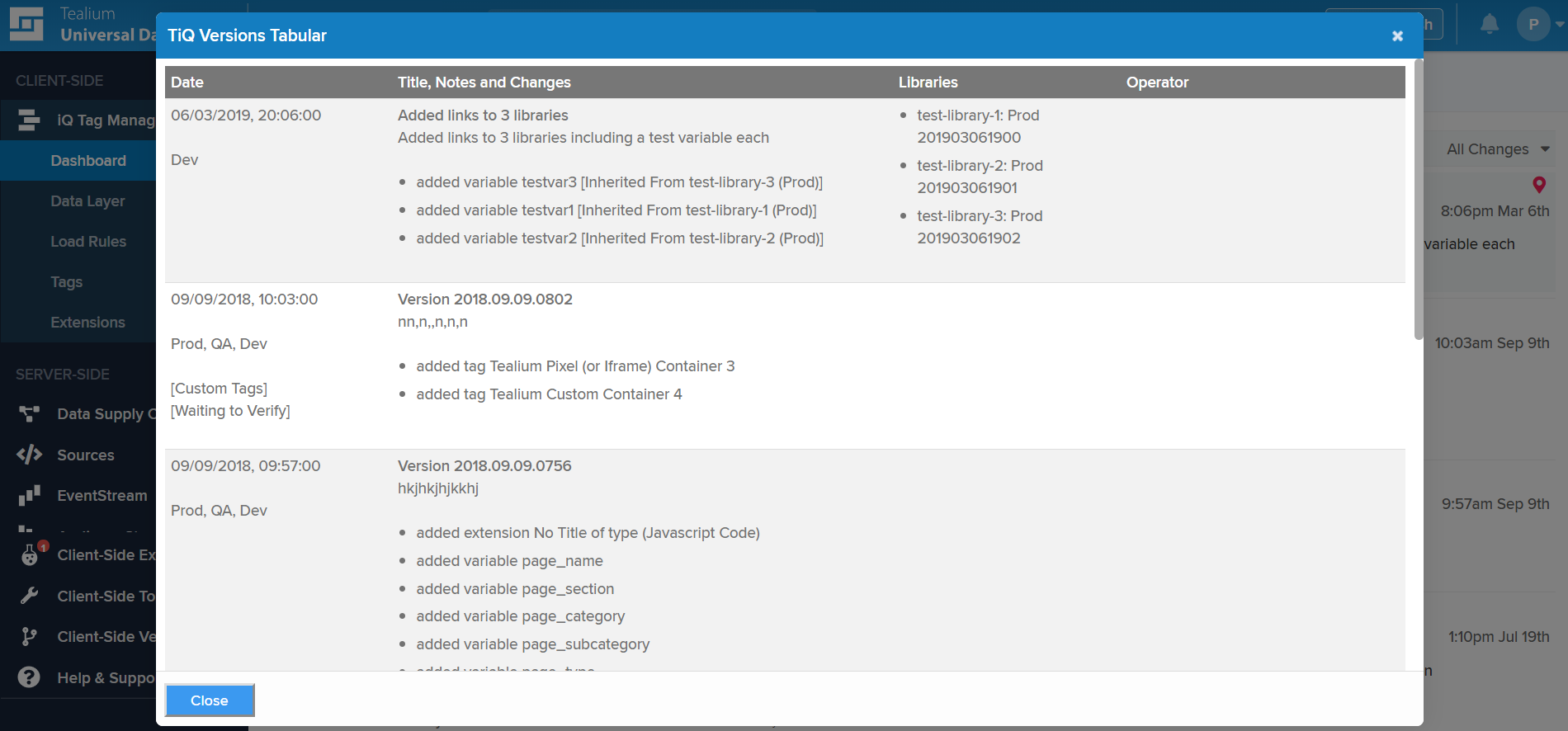Image resolution: width=1568 pixels, height=731 pixels.
Task: Close the TiQ Versions Tabular dialog with X
Action: (x=1397, y=35)
